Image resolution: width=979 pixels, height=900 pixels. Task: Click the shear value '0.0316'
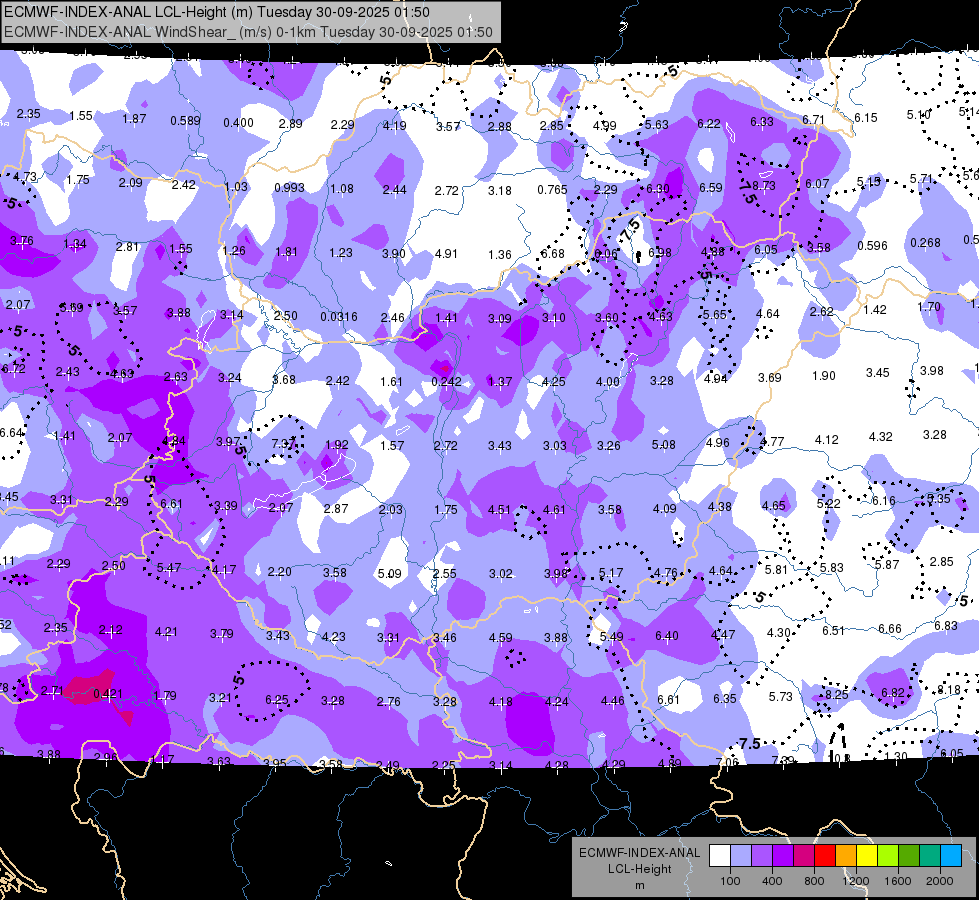click(x=339, y=317)
